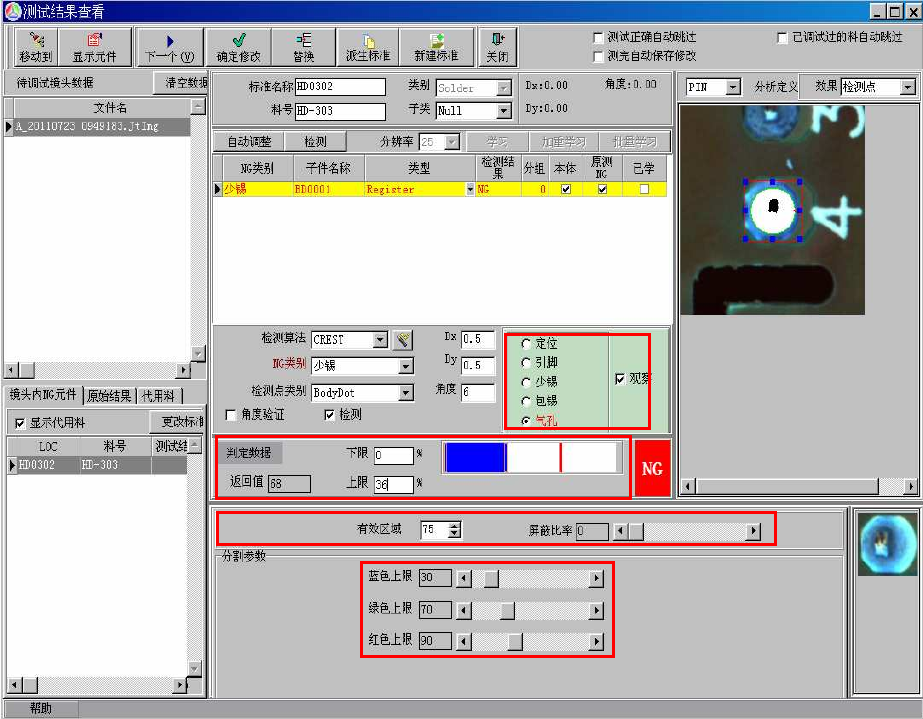Image resolution: width=923 pixels, height=719 pixels.
Task: Expand the 子类 Null dropdown
Action: tap(504, 112)
